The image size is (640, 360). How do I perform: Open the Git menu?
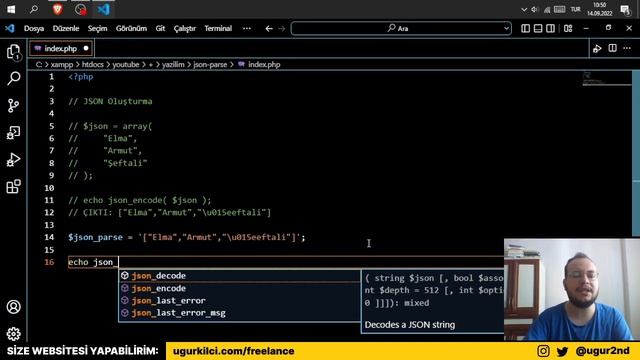pyautogui.click(x=160, y=29)
